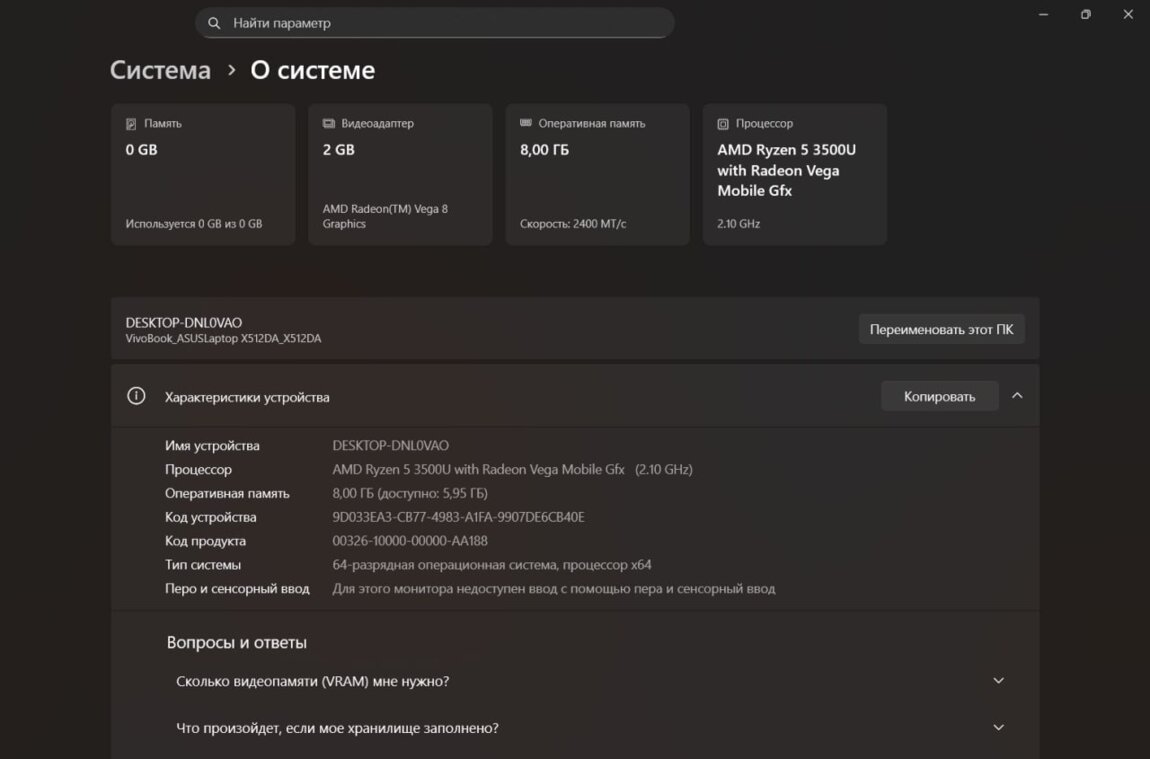Screen dimensions: 1150x759
Task: Focus the "Найти параметр" search field
Action: pyautogui.click(x=440, y=23)
